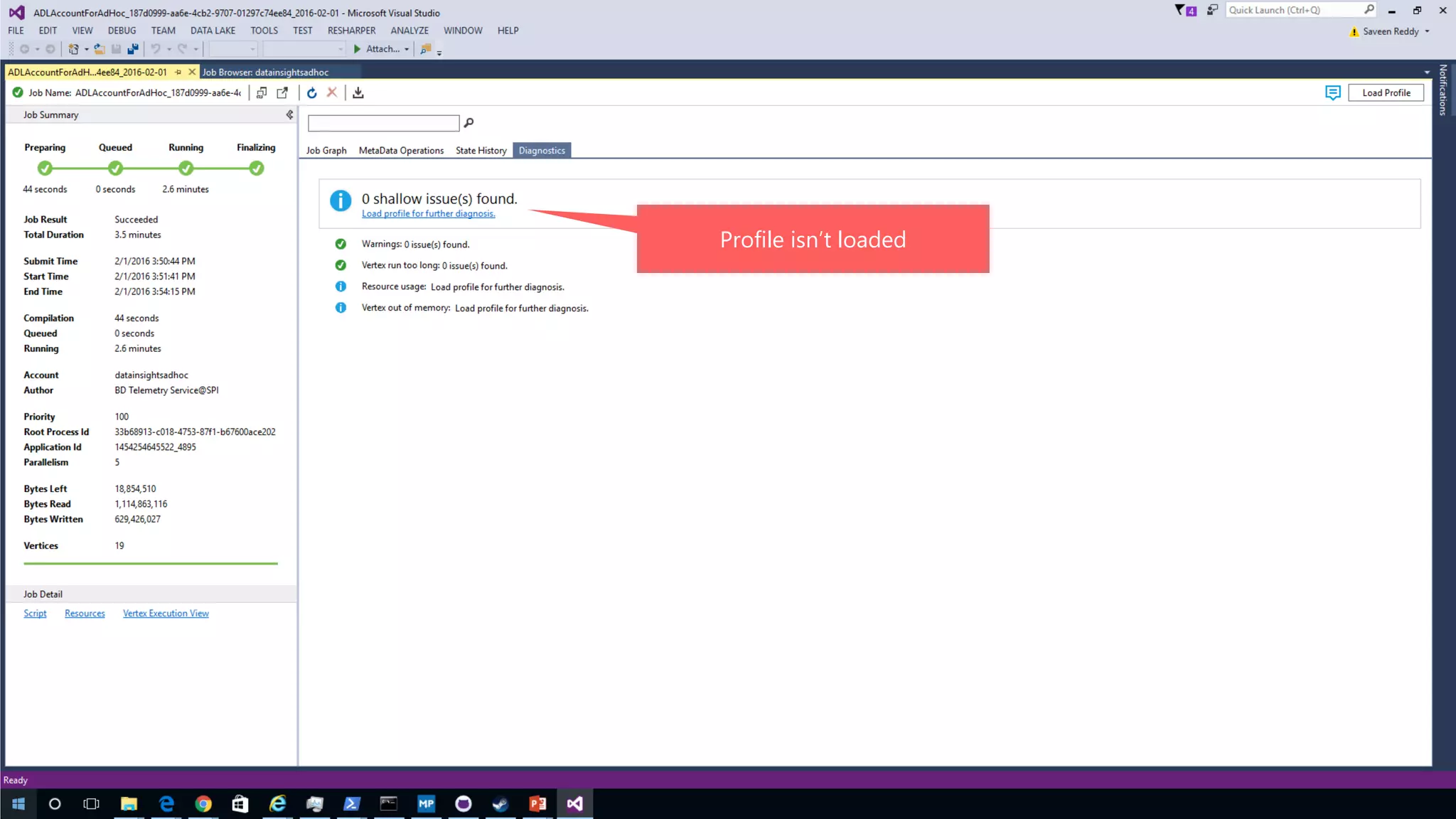Click the feedback icon beside Quick Launch
This screenshot has height=819, width=1456.
[1212, 10]
